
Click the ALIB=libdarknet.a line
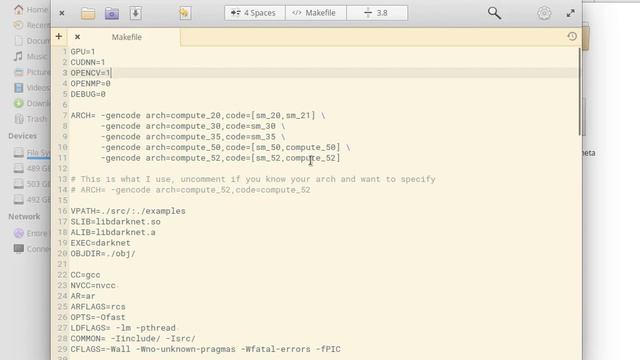pos(113,232)
